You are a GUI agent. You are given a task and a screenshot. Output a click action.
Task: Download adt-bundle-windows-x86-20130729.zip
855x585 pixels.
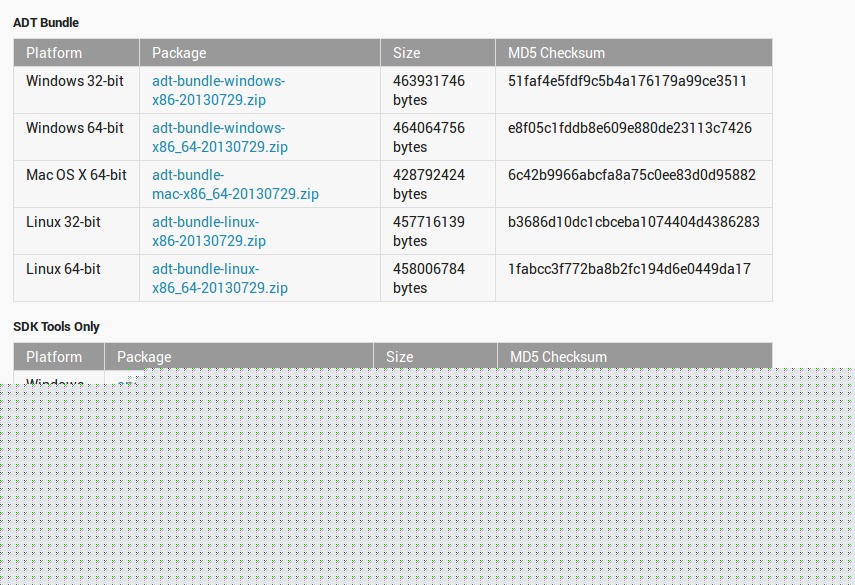coord(217,90)
